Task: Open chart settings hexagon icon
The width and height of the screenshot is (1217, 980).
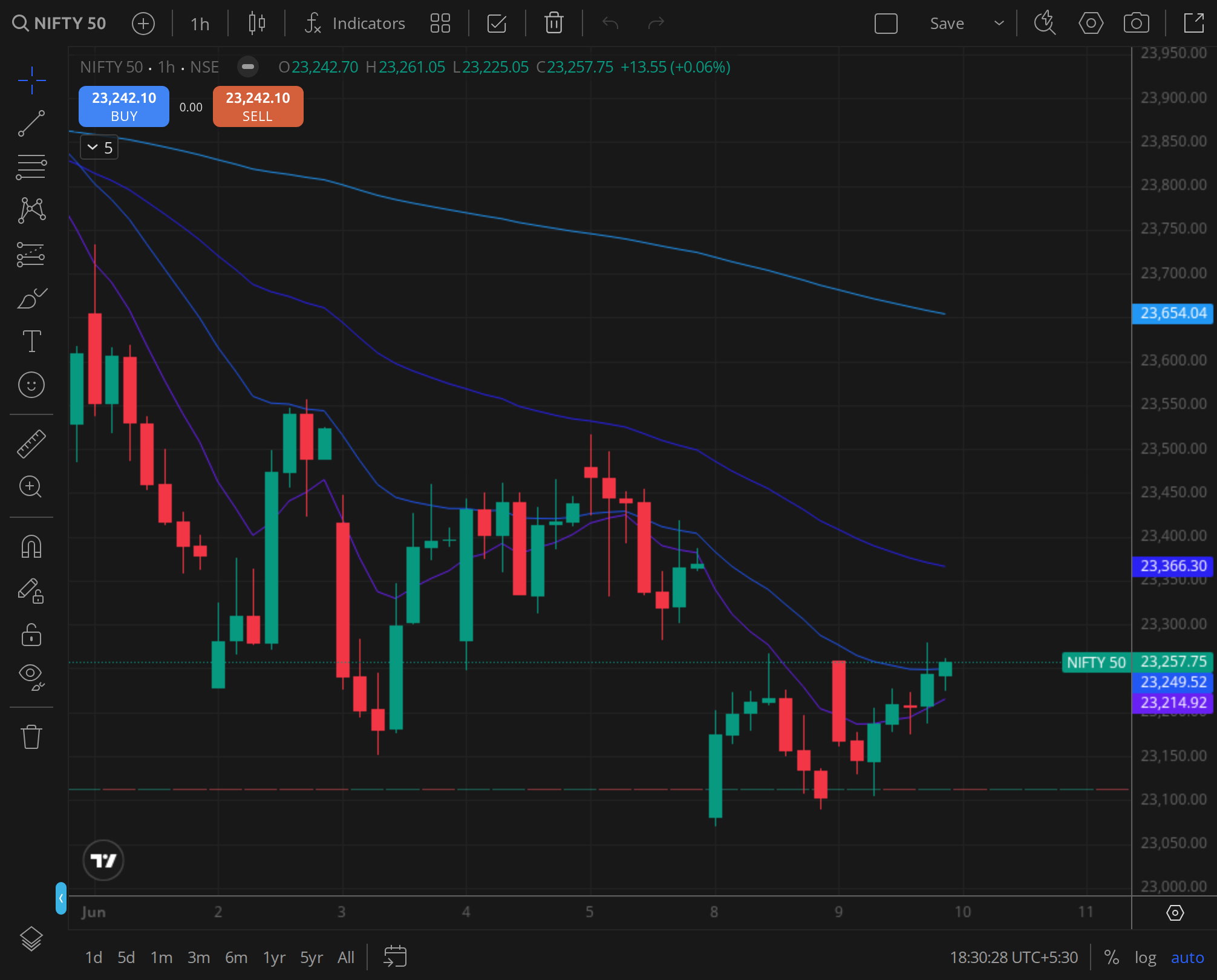Action: (x=1091, y=24)
